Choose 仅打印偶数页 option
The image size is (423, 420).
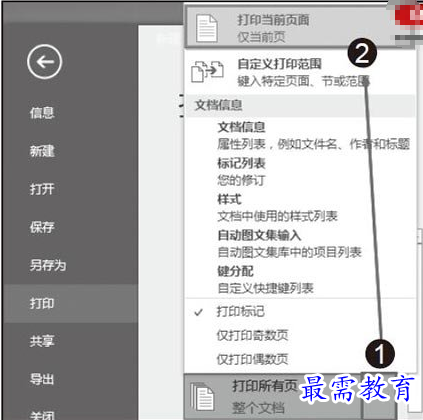[x=300, y=359]
